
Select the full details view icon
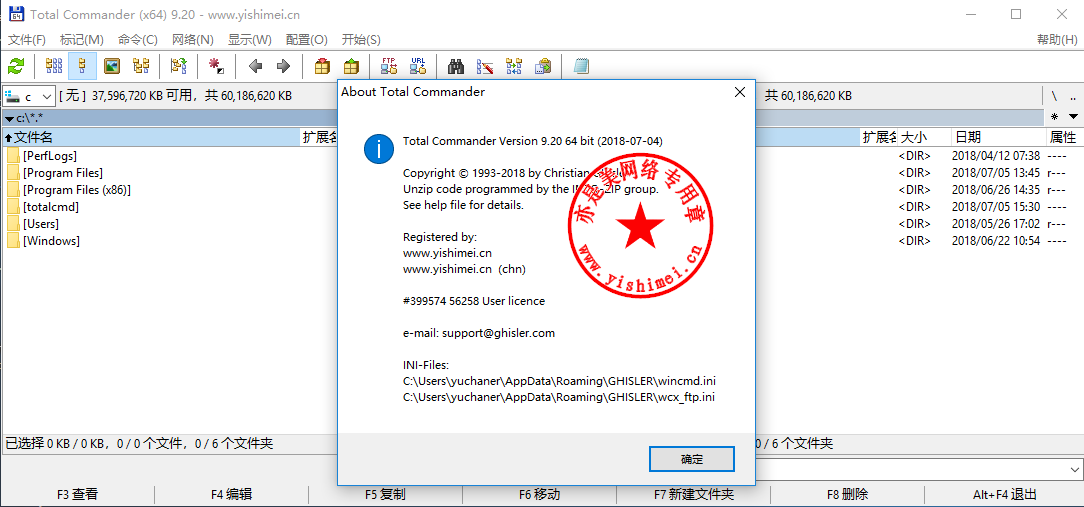(83, 66)
